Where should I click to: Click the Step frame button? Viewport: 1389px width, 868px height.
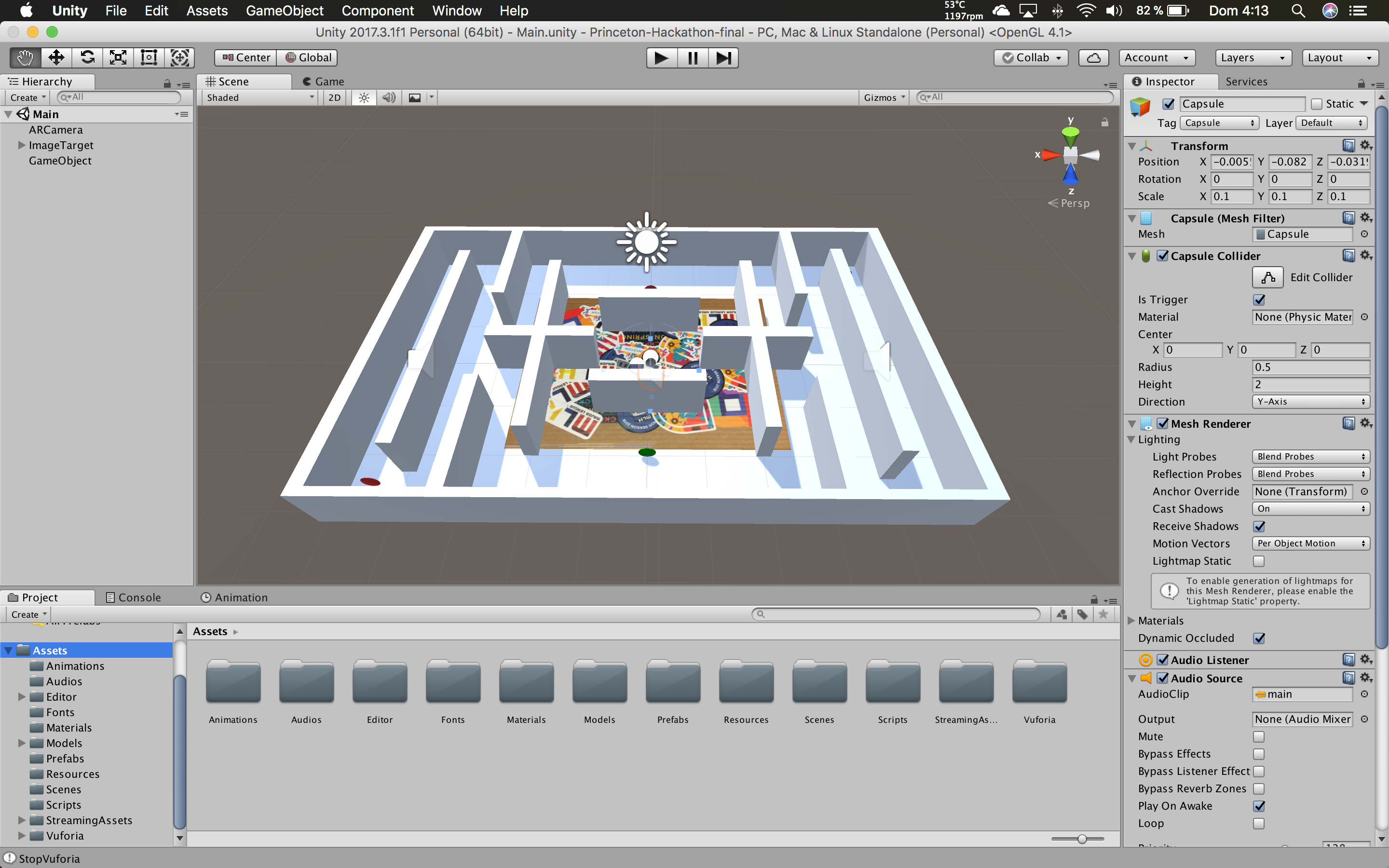click(x=723, y=58)
